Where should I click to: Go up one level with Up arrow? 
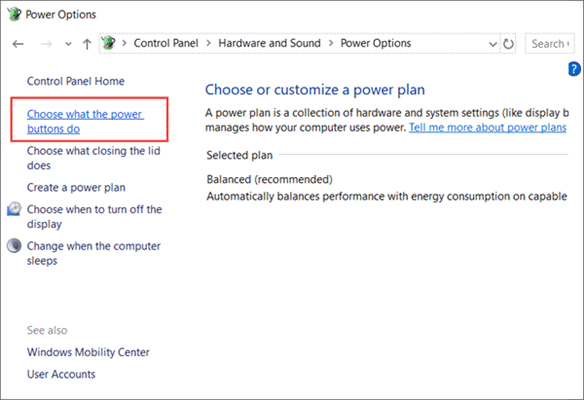(x=87, y=44)
